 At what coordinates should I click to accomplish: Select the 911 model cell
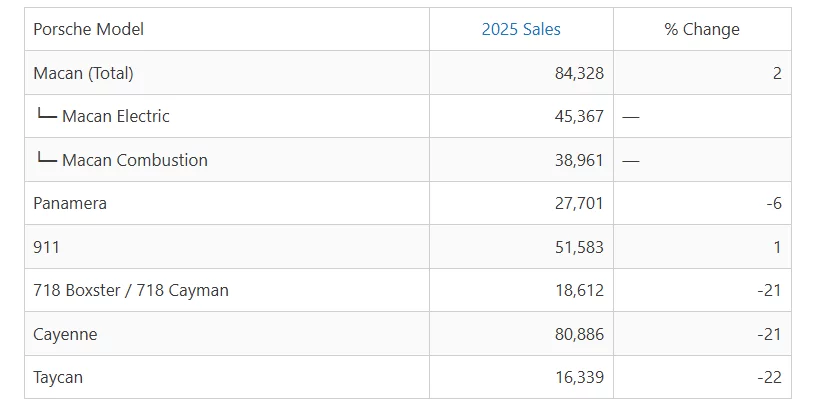coord(46,247)
